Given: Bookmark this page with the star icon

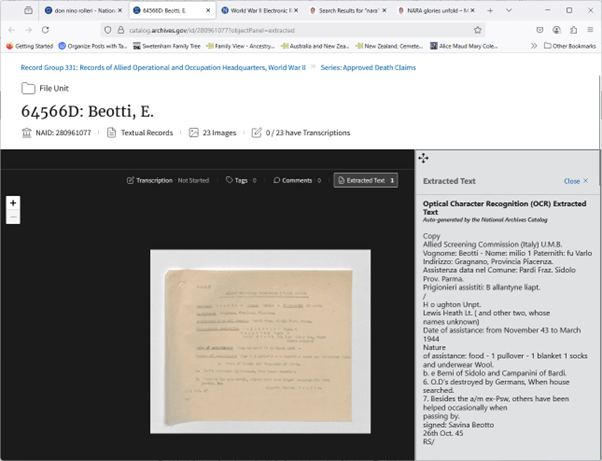Looking at the screenshot, I should 478,30.
